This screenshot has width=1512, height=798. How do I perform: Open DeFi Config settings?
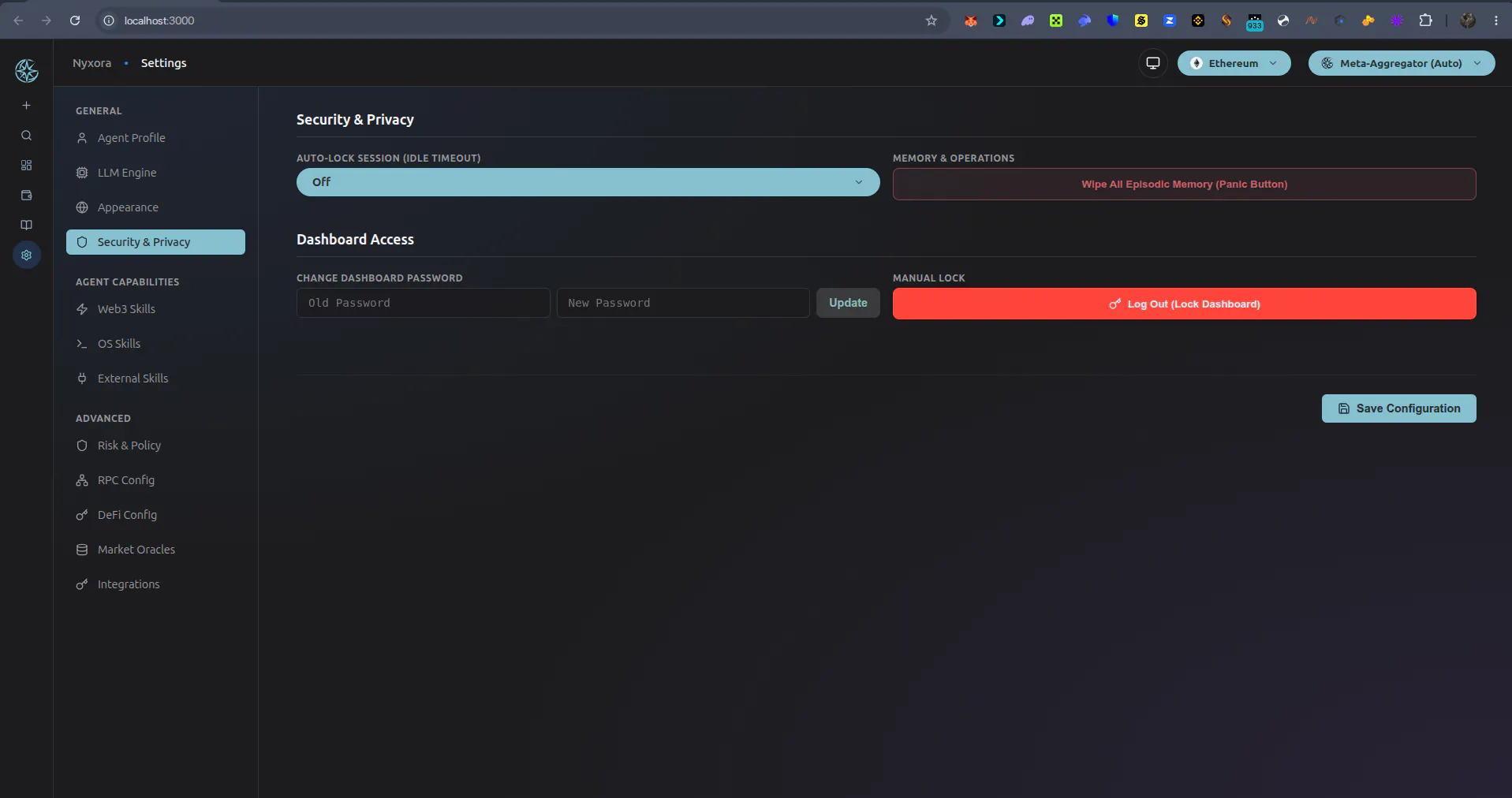click(155, 515)
